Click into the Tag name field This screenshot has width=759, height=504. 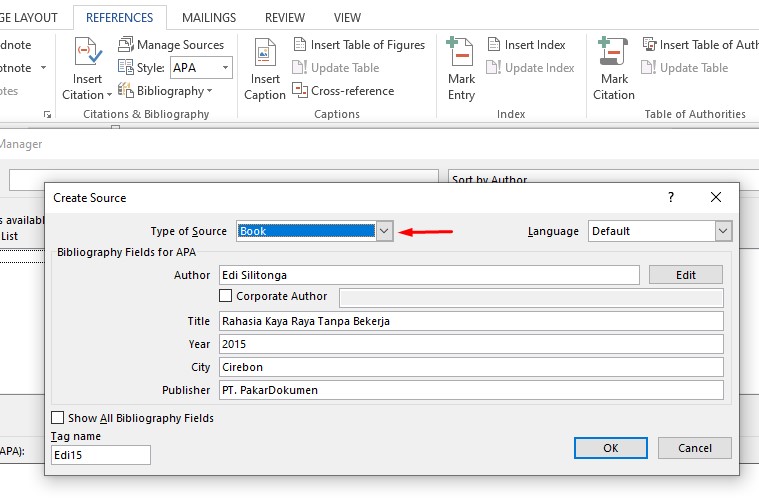tap(101, 455)
